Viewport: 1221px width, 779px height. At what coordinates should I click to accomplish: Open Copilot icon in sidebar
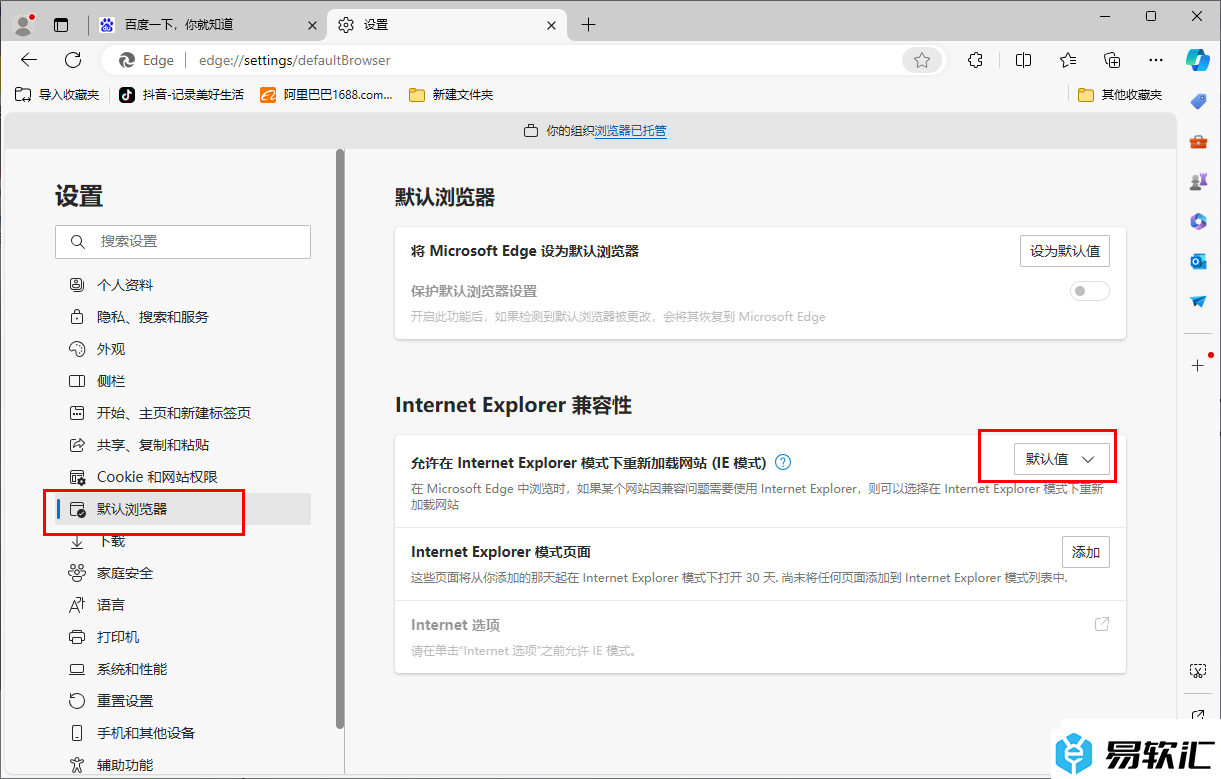[1198, 60]
